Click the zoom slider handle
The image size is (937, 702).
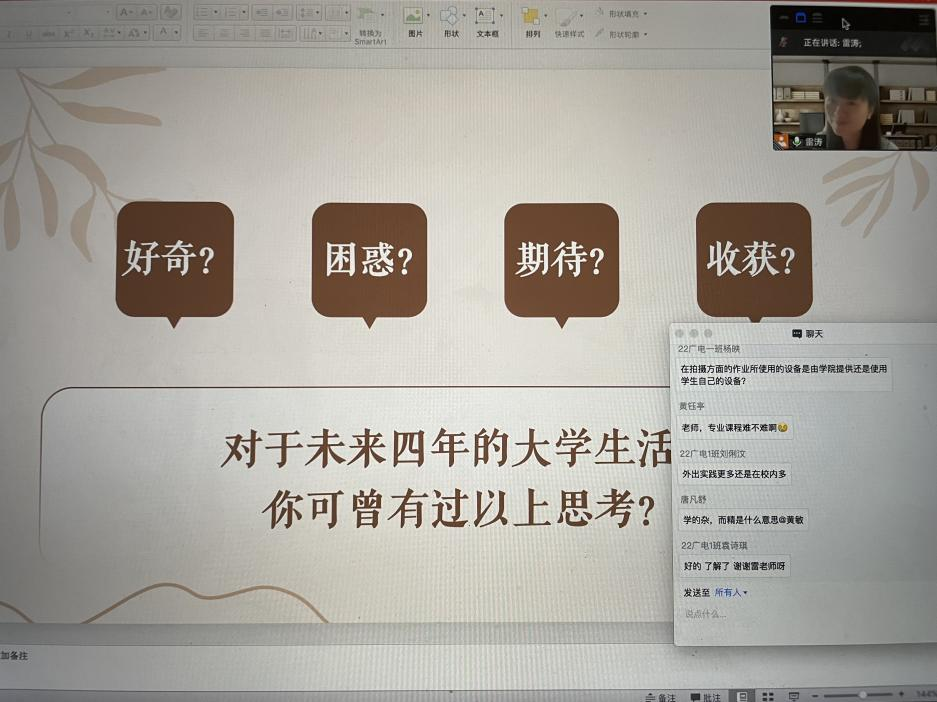coord(862,695)
